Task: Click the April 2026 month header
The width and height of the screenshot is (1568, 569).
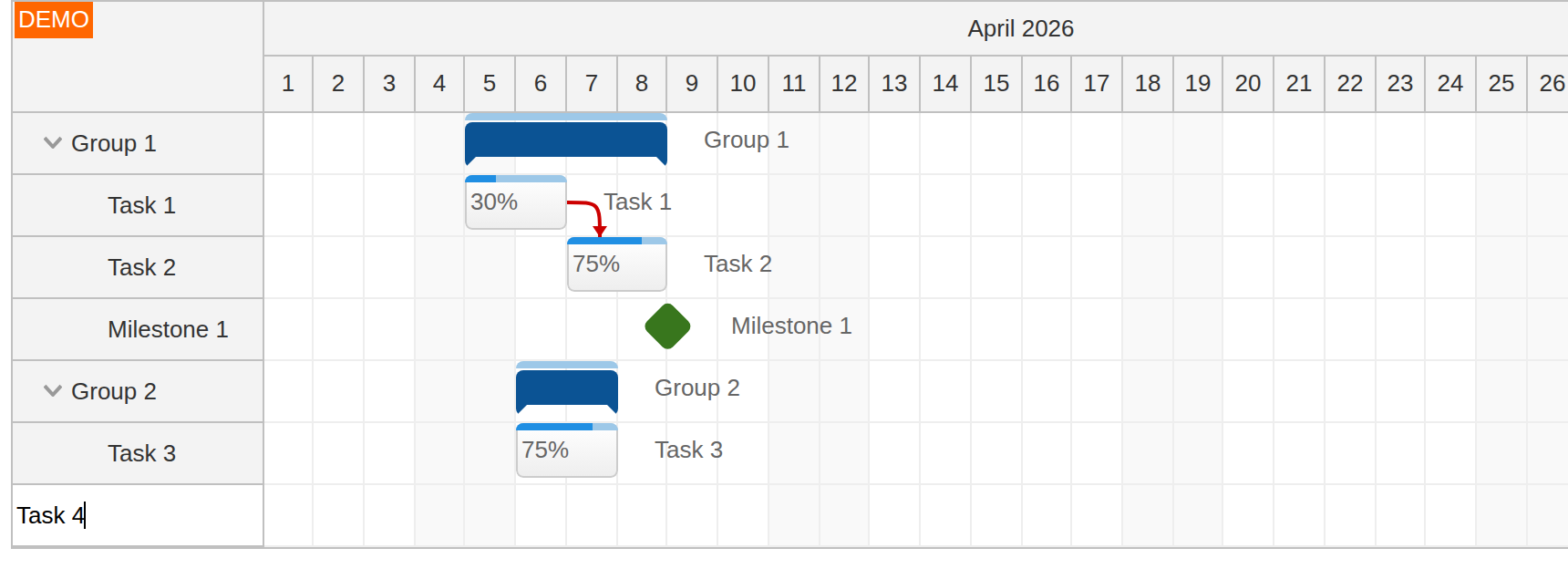Action: 1021,28
